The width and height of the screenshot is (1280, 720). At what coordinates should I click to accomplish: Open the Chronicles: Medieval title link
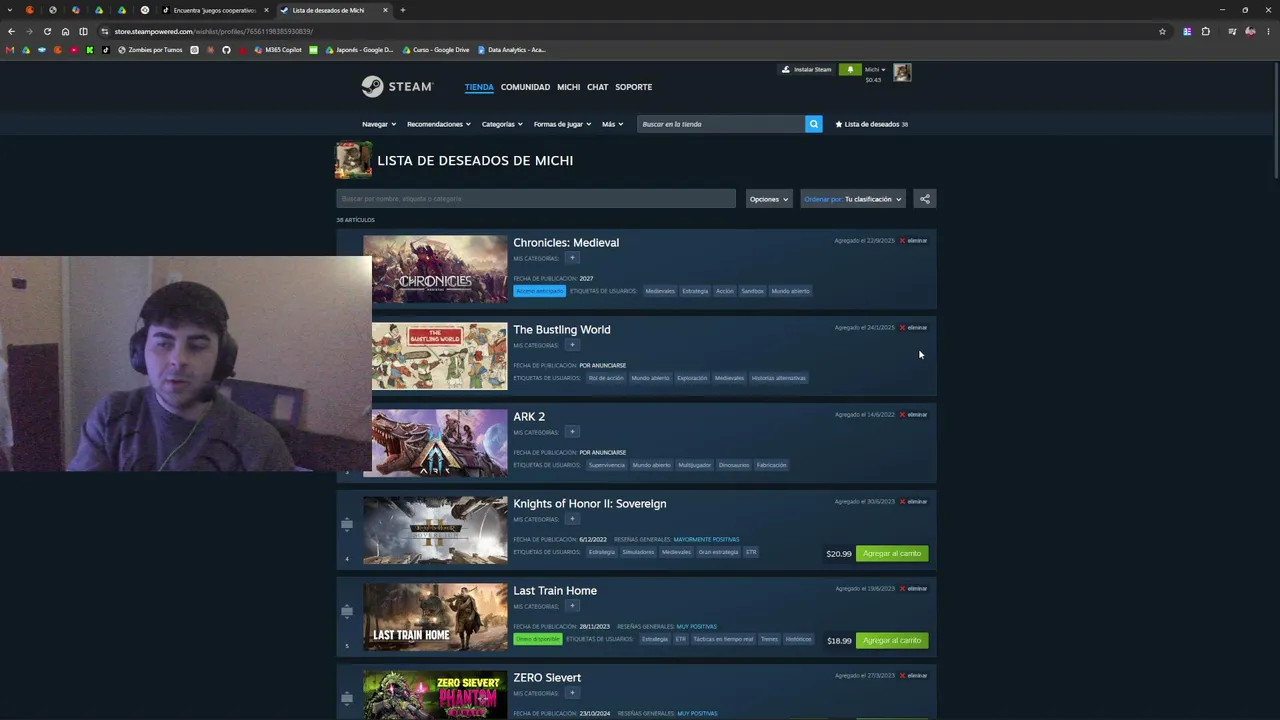(566, 242)
